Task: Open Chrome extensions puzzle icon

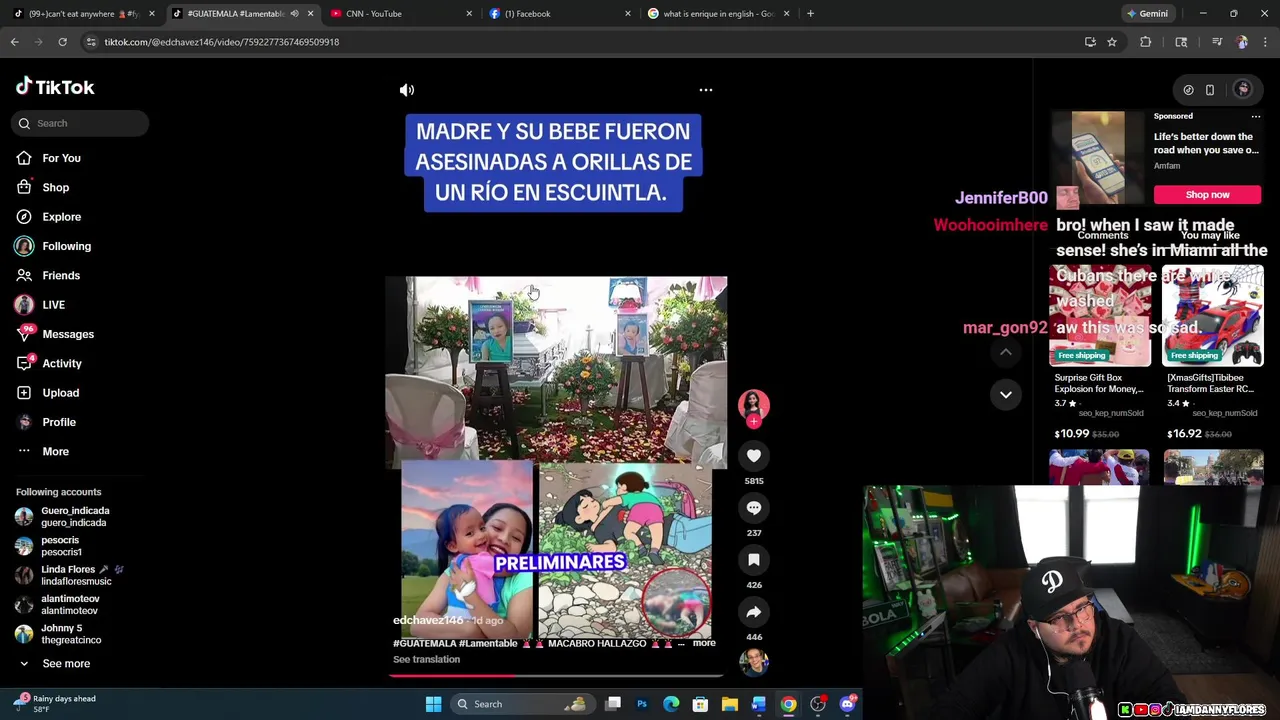Action: coord(1146,42)
